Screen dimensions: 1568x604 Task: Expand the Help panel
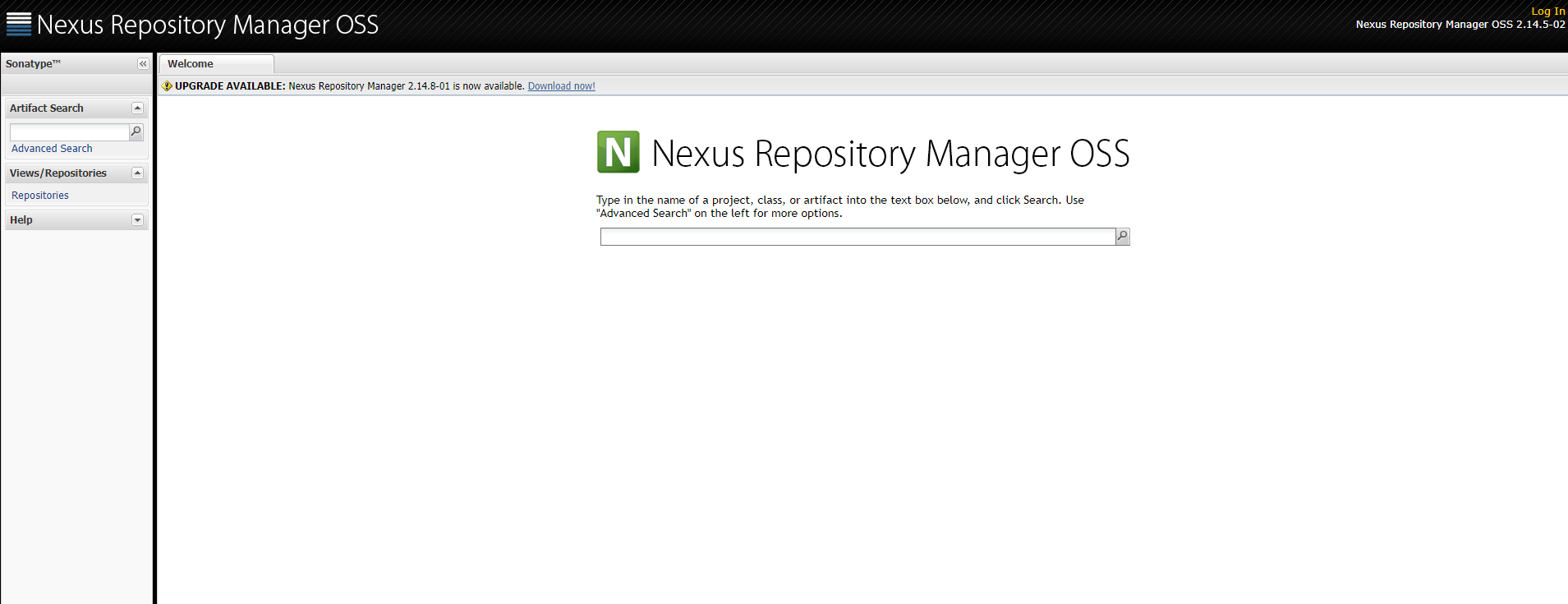137,220
